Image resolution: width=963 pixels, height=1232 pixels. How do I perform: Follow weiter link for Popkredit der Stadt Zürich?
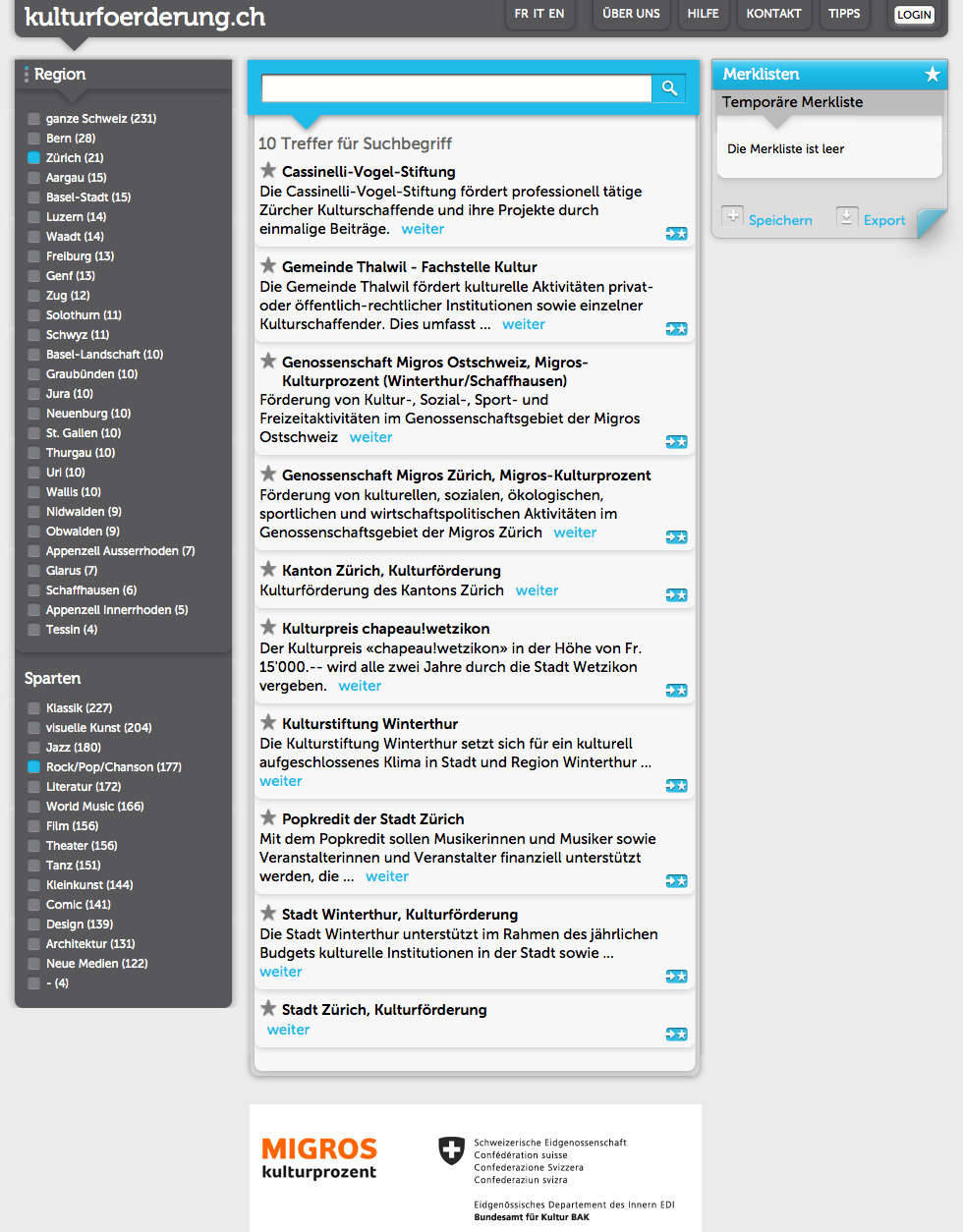point(387,876)
